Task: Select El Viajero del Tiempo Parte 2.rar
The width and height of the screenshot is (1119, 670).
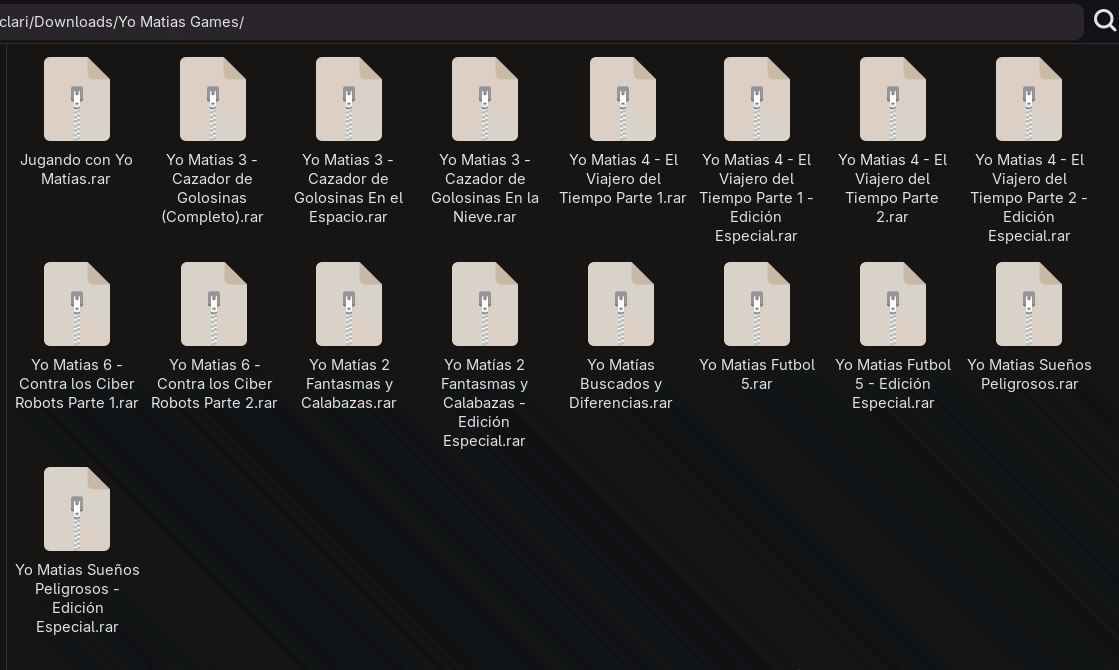Action: [893, 100]
